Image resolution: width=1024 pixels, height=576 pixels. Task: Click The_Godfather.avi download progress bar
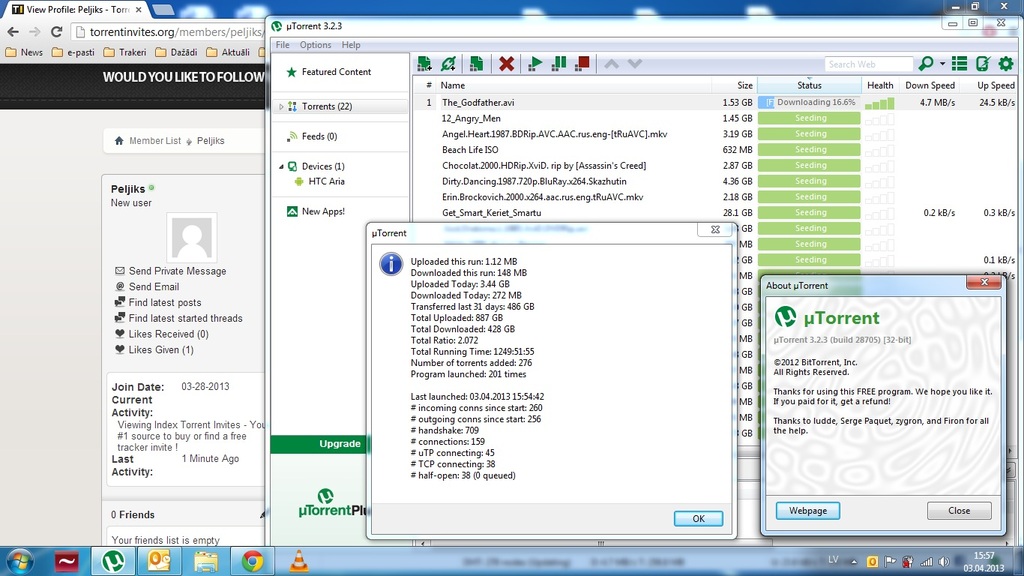click(809, 102)
